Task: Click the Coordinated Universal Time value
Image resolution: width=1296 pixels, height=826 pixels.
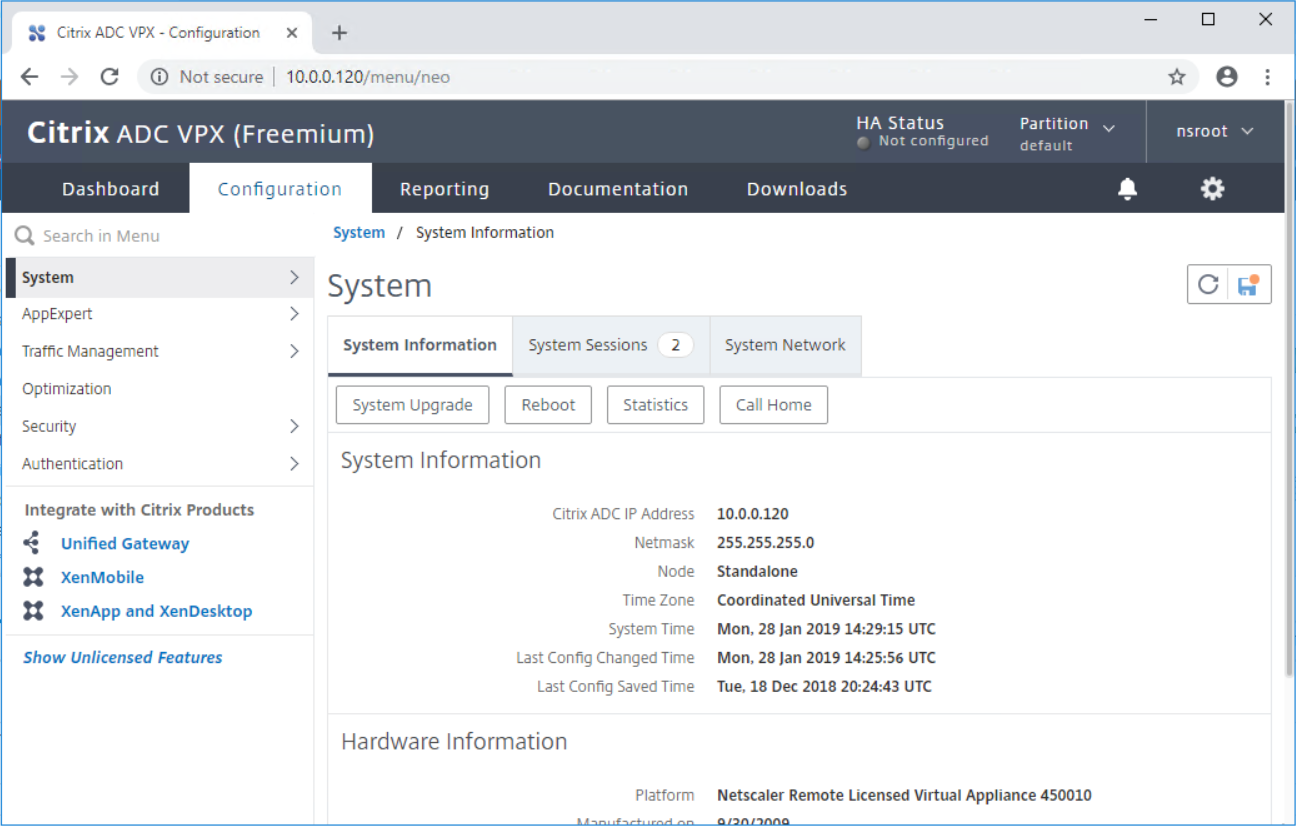Action: click(x=816, y=600)
